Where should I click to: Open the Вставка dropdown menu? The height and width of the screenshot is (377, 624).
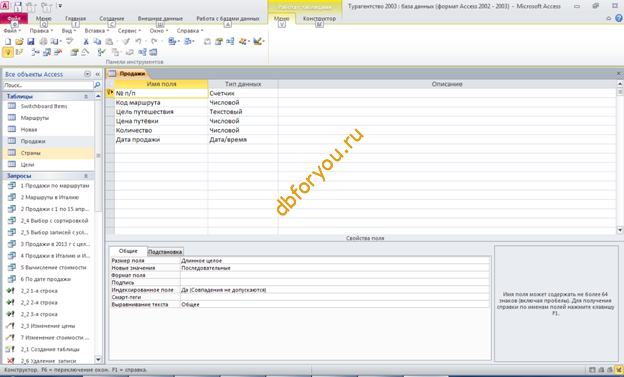tap(97, 31)
